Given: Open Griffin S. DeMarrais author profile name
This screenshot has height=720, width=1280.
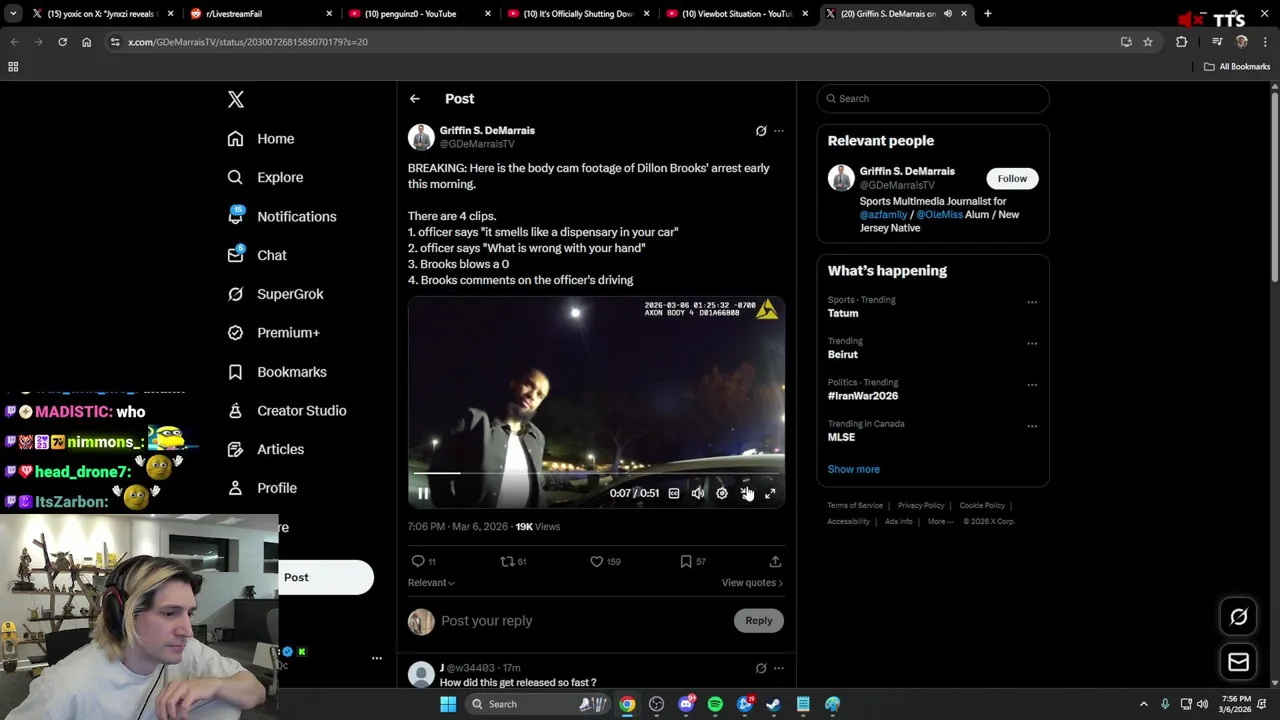Looking at the screenshot, I should coord(487,130).
